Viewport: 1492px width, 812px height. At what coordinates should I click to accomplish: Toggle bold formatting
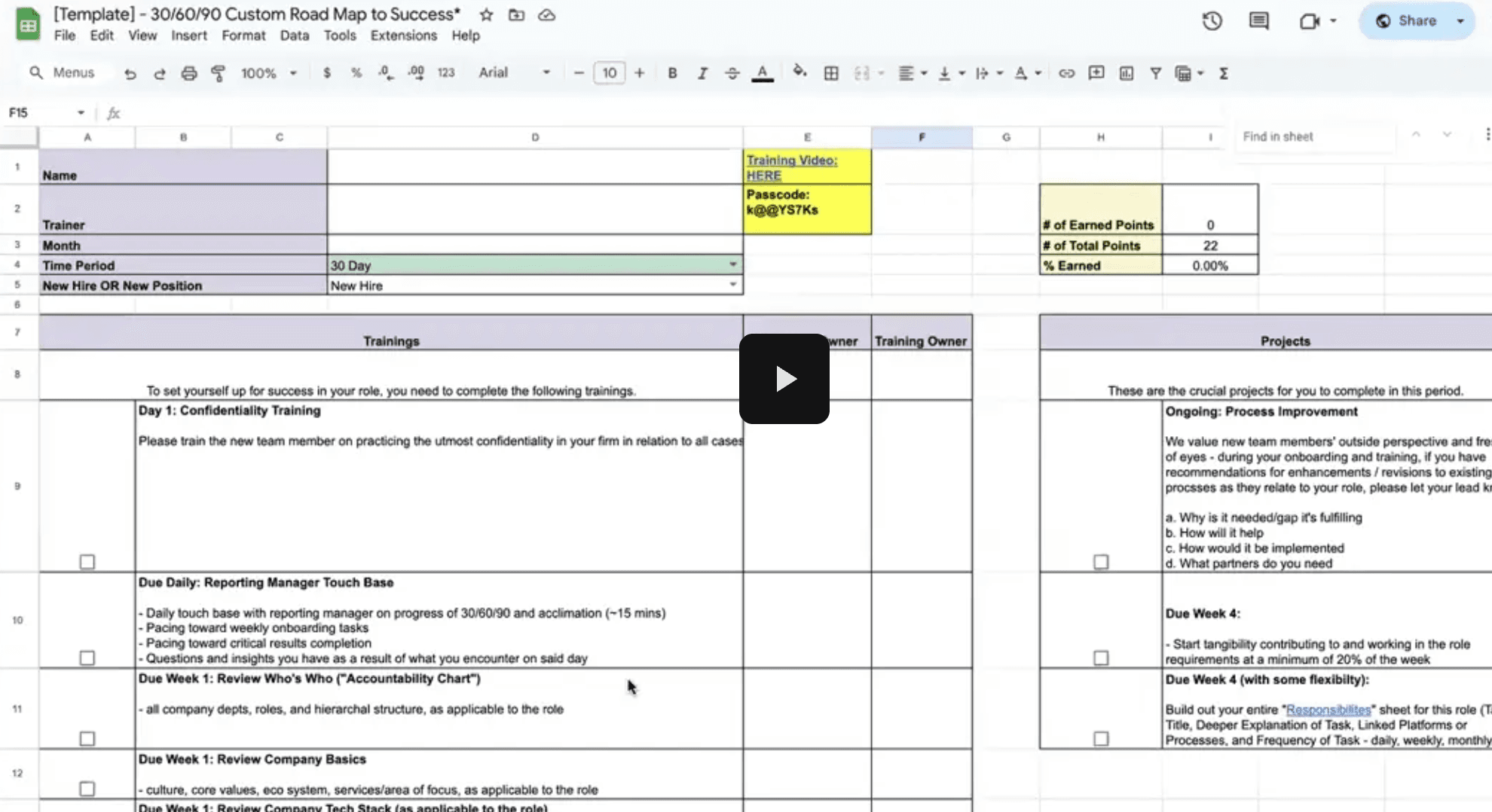pyautogui.click(x=672, y=73)
